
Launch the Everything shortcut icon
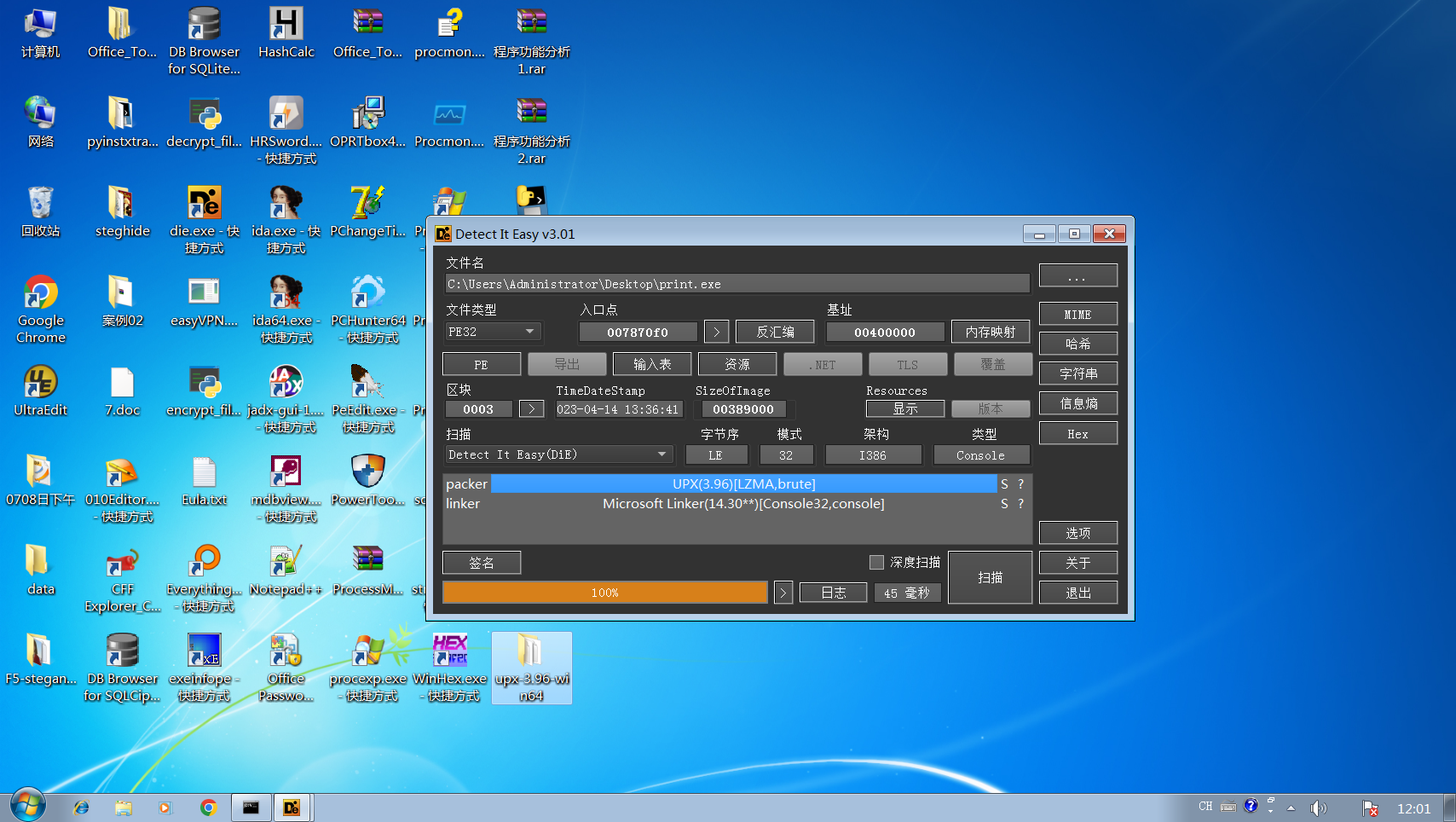(x=204, y=578)
